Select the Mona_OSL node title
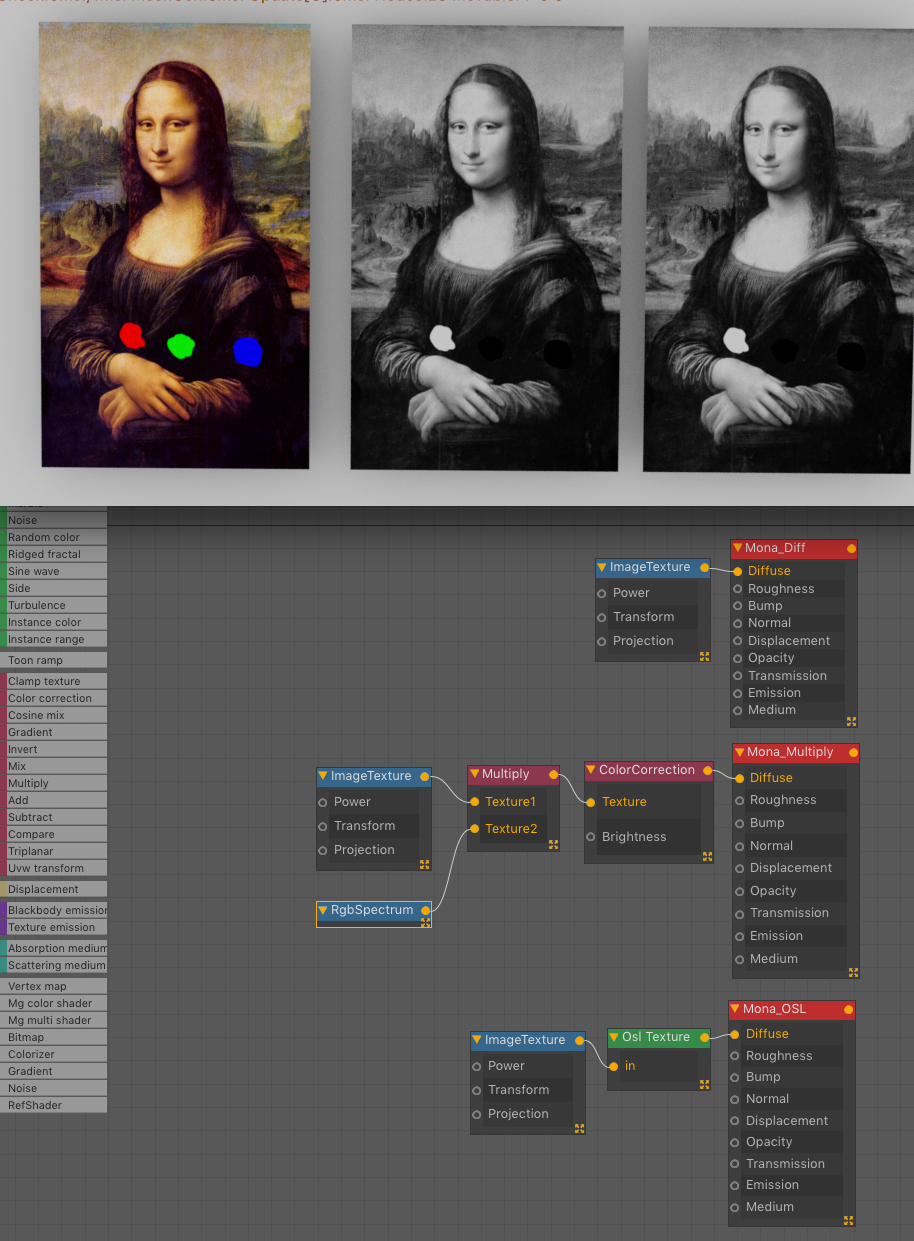This screenshot has height=1241, width=914. tap(774, 1009)
